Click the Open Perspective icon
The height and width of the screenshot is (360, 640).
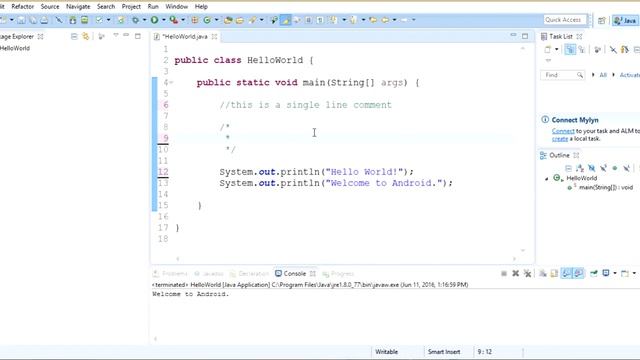click(x=602, y=20)
